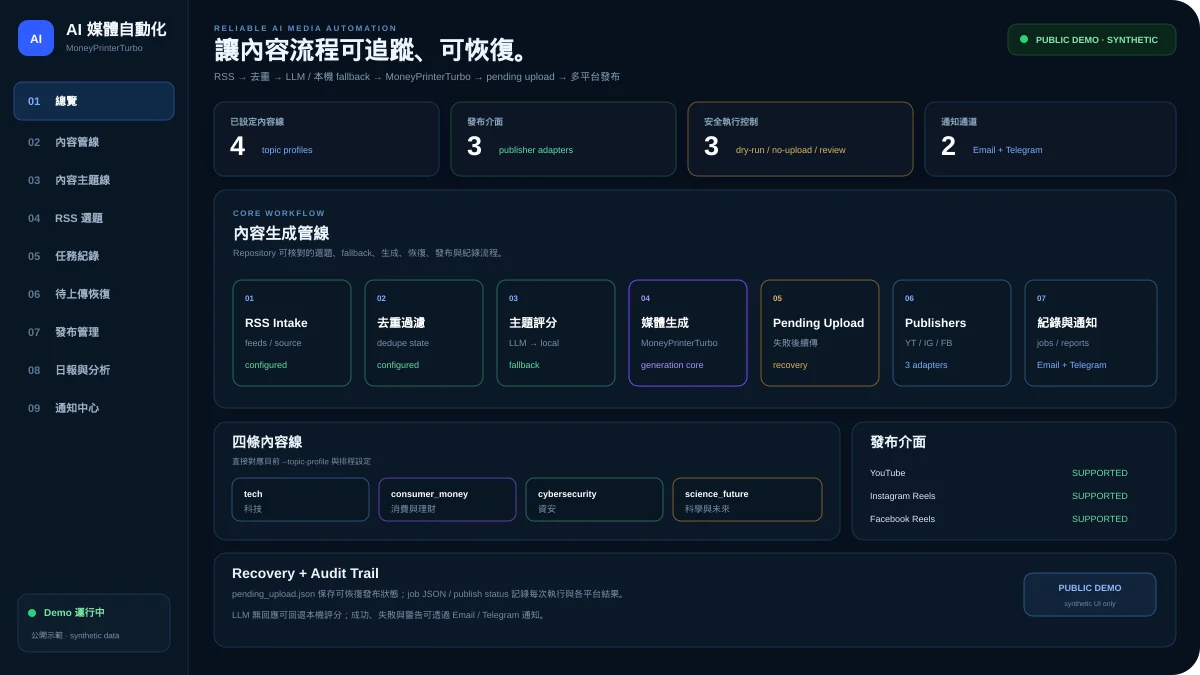Click the 四條內容線 heading

click(x=267, y=442)
